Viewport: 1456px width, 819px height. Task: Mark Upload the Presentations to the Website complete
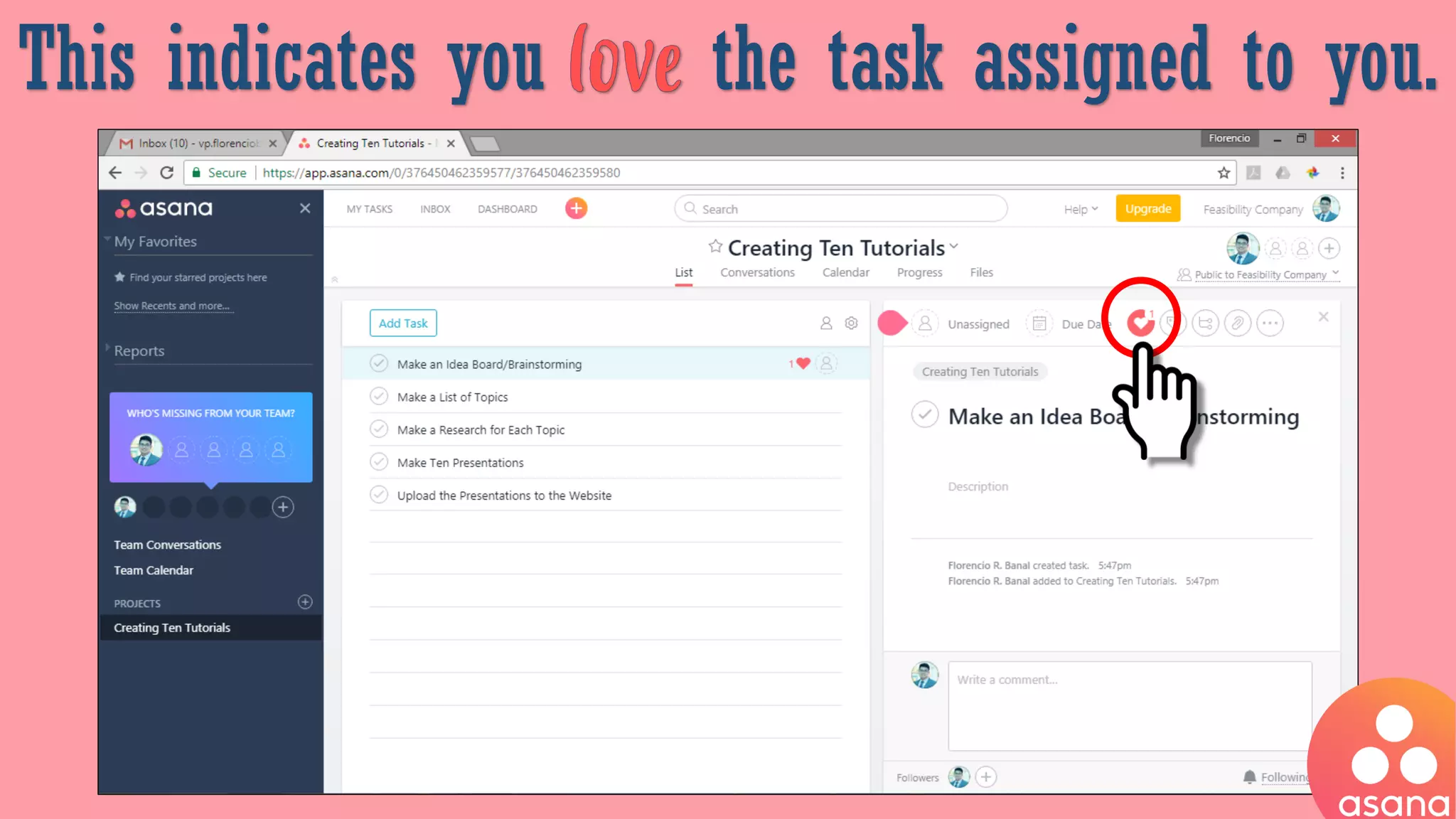tap(379, 494)
